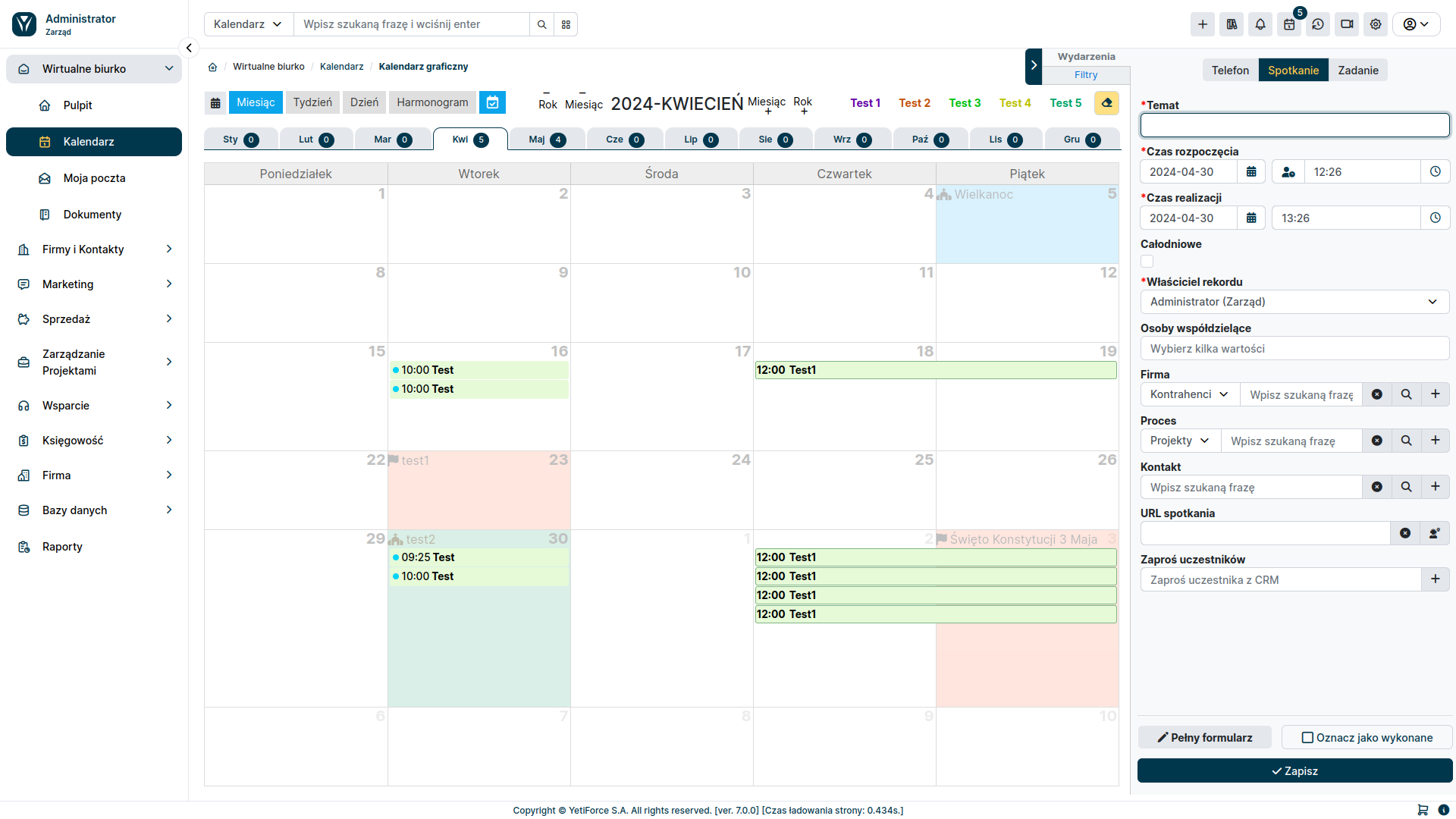This screenshot has width=1456, height=819.
Task: Open the Kalendarz module search dropdown
Action: click(248, 24)
